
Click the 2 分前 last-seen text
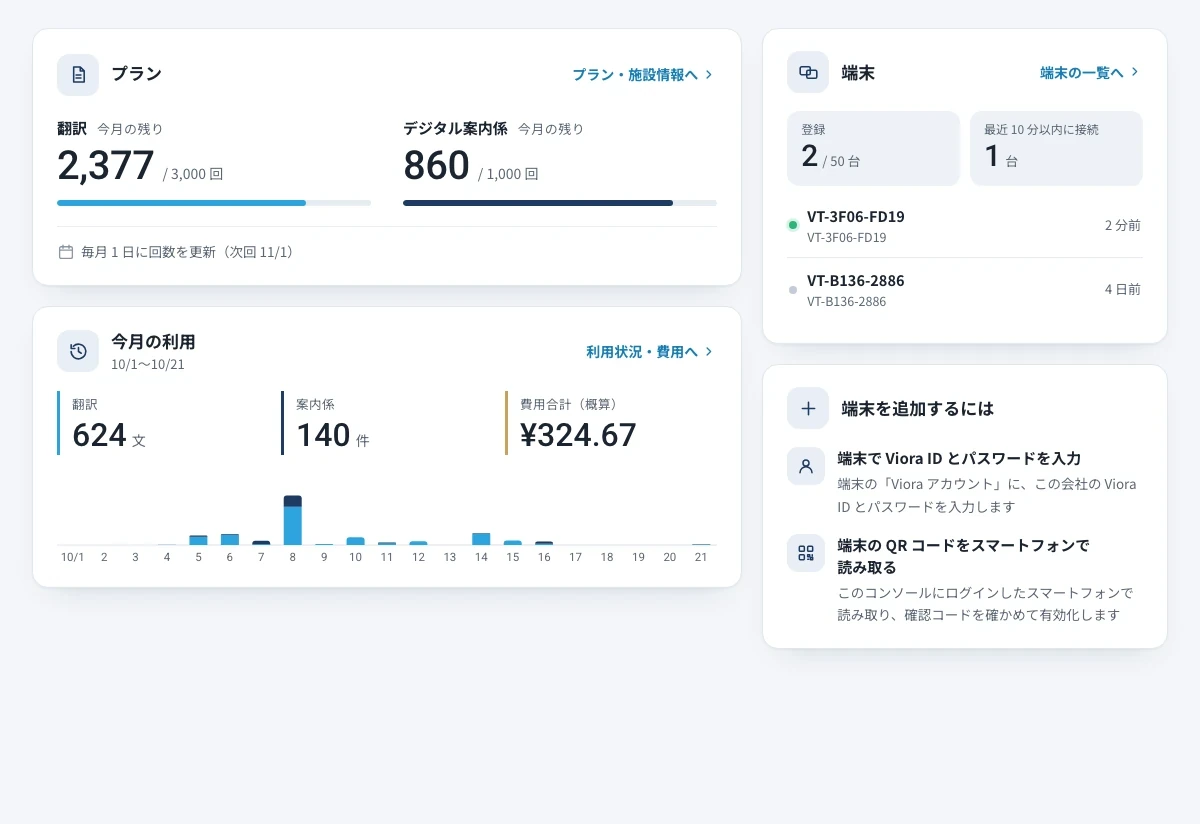[1122, 226]
